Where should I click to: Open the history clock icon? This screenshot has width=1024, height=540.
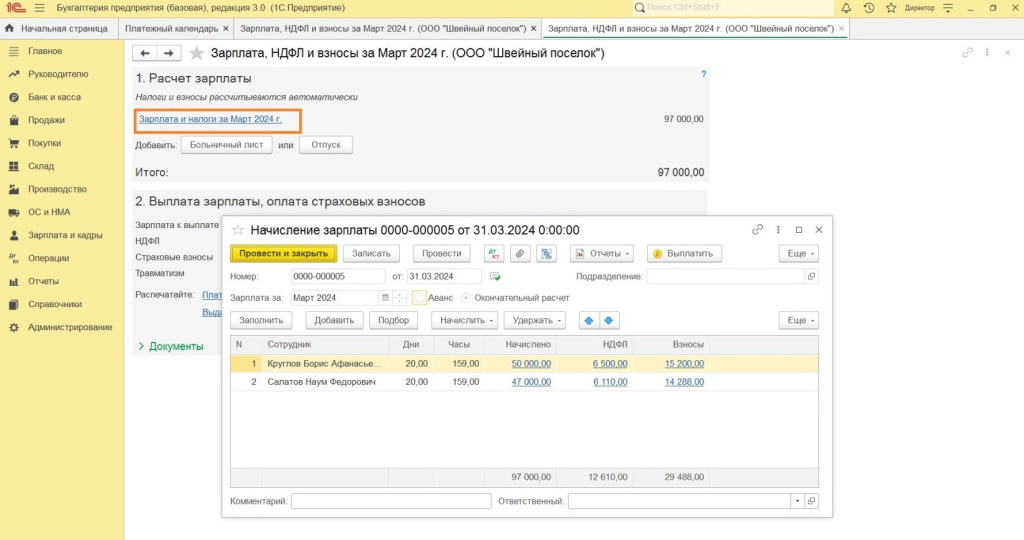click(869, 8)
